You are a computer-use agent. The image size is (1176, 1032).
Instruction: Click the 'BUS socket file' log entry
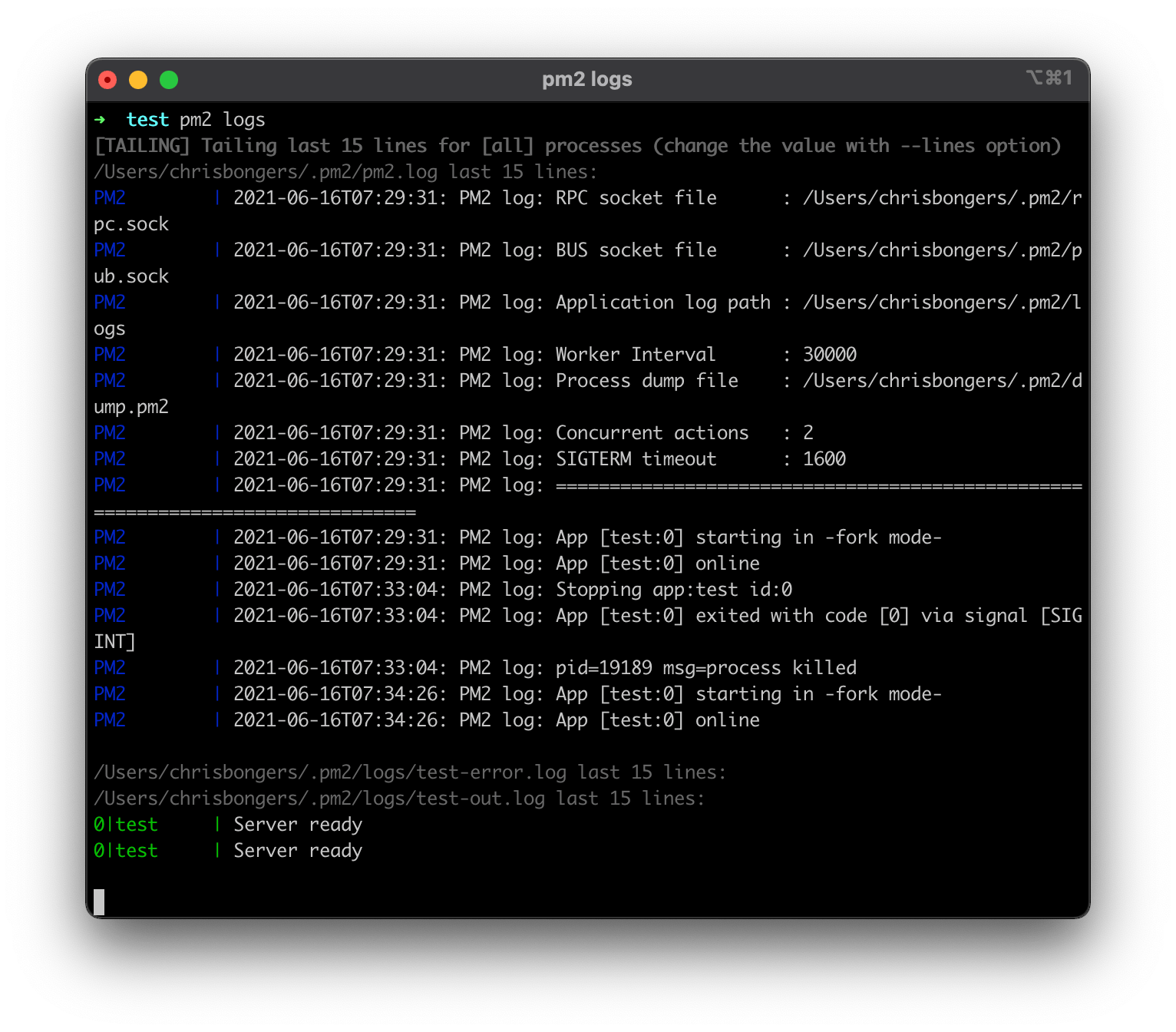click(x=588, y=250)
